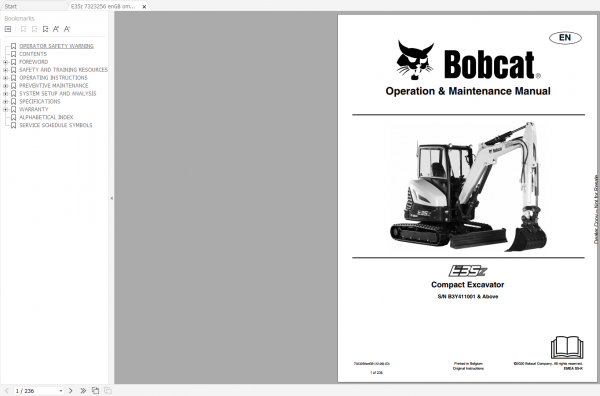Expand the FOREWORD bookmark node

coord(5,62)
